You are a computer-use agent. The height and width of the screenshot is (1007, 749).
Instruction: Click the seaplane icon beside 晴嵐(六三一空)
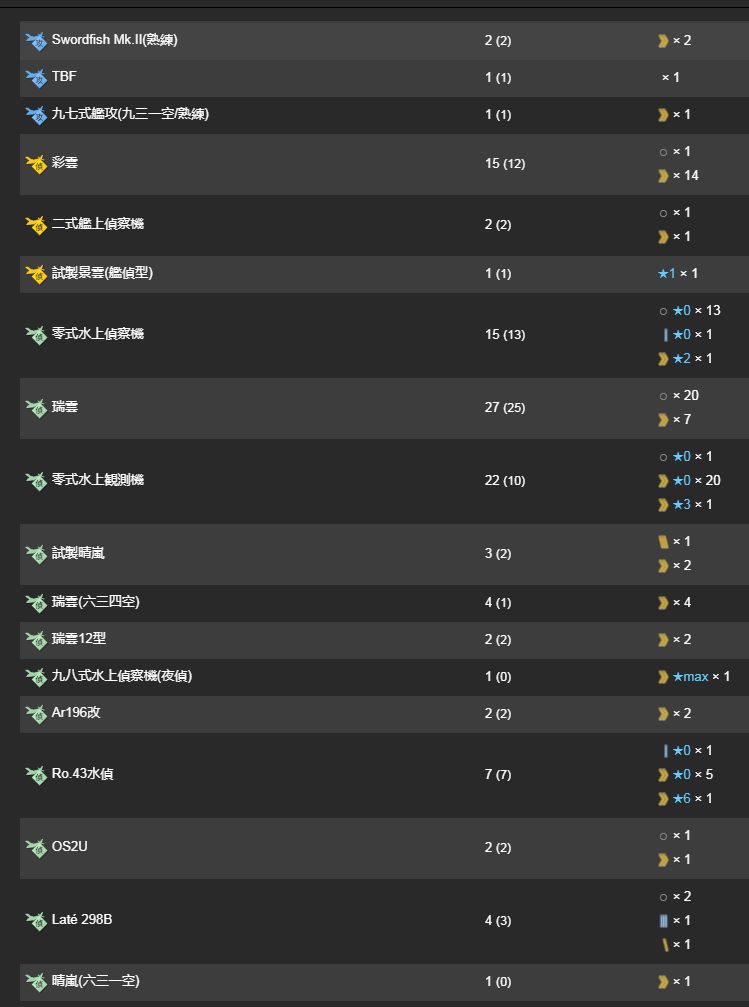click(36, 982)
